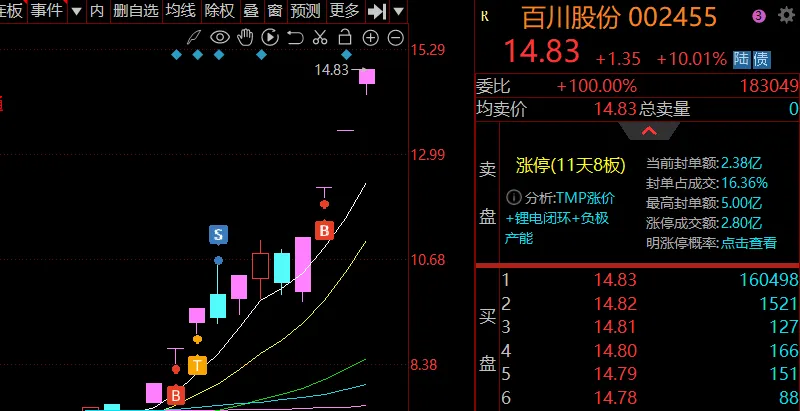This screenshot has height=411, width=800.
Task: Select the scissors cut tool
Action: tap(320, 37)
